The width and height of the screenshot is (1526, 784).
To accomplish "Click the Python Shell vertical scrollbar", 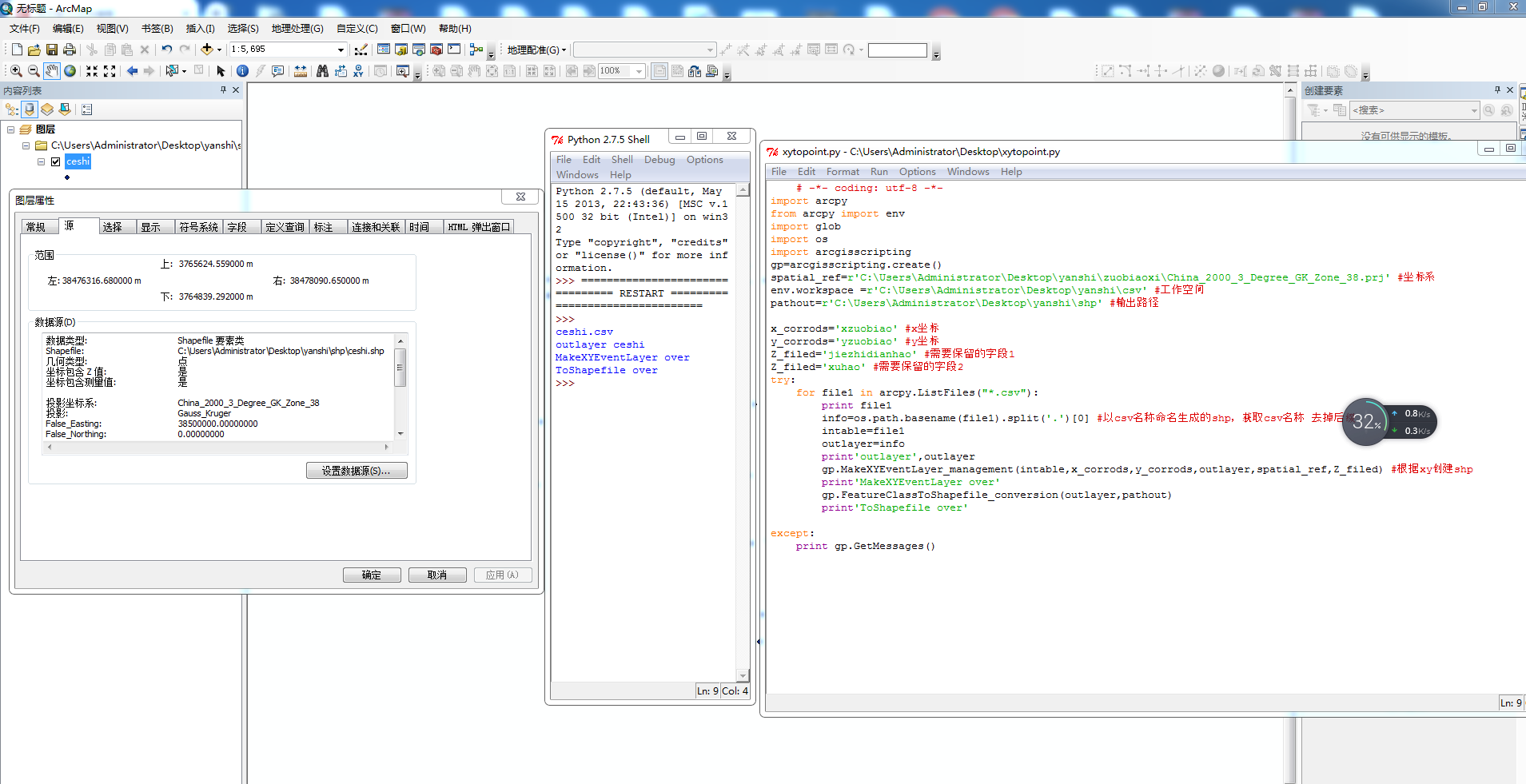I will click(x=743, y=432).
